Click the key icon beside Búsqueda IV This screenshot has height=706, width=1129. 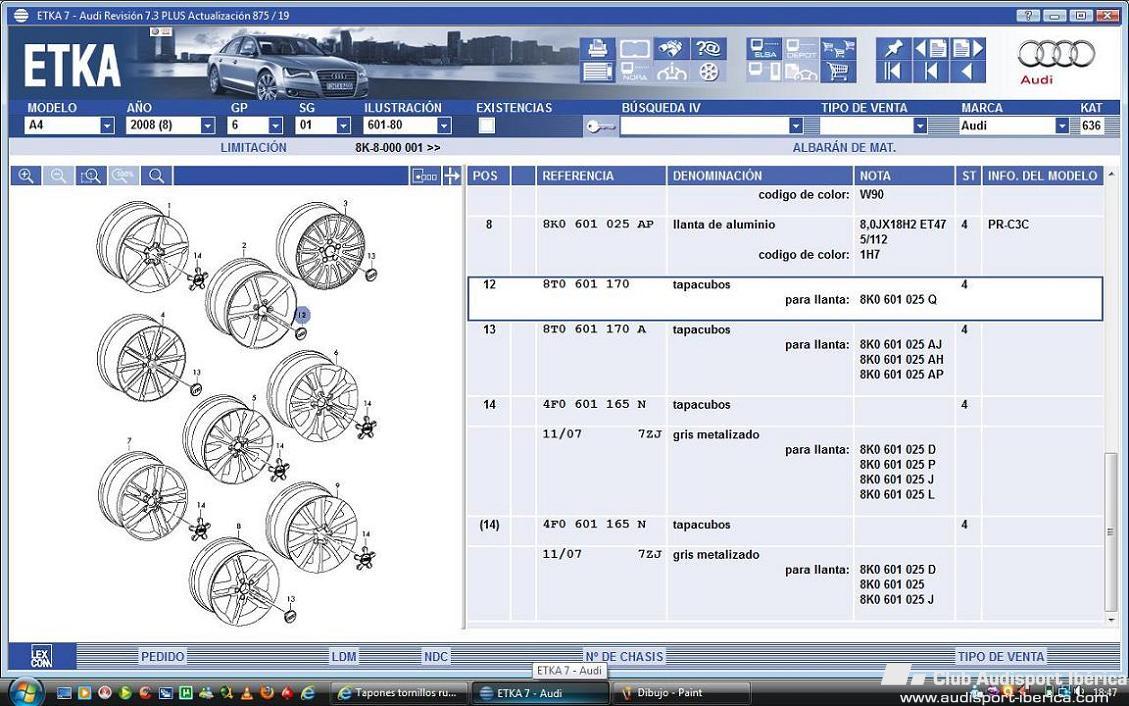599,126
